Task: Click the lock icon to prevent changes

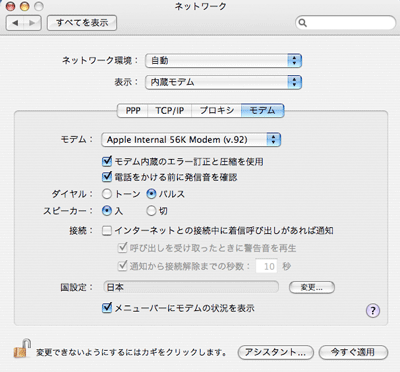Action: [23, 348]
